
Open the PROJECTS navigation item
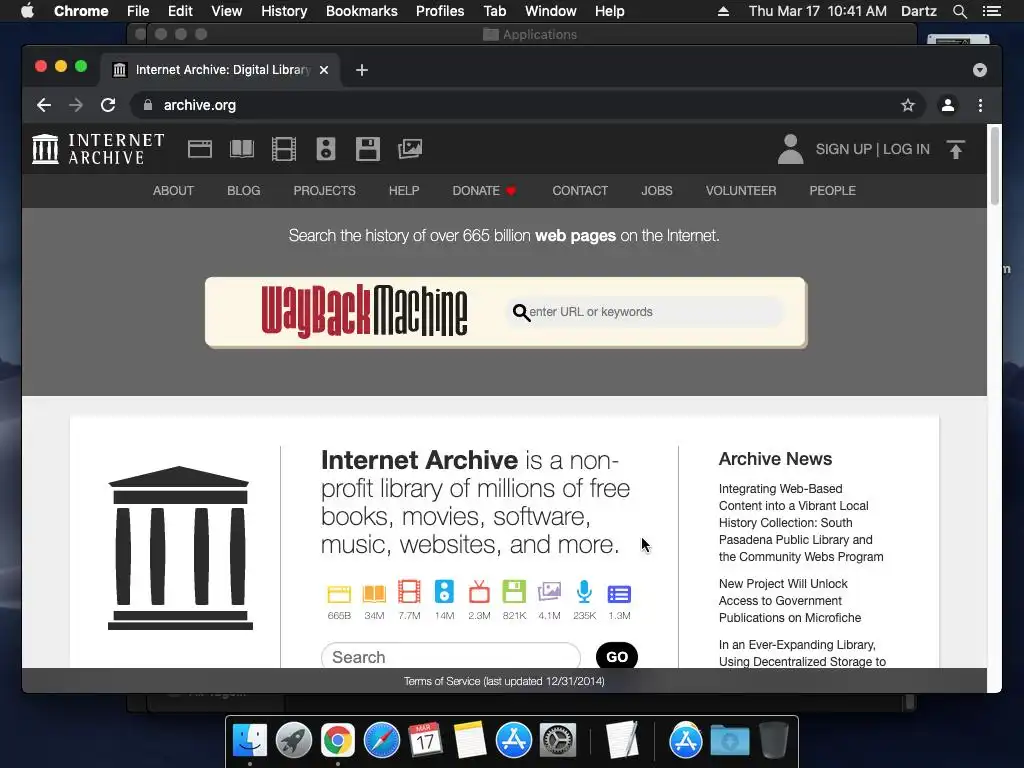pyautogui.click(x=325, y=191)
